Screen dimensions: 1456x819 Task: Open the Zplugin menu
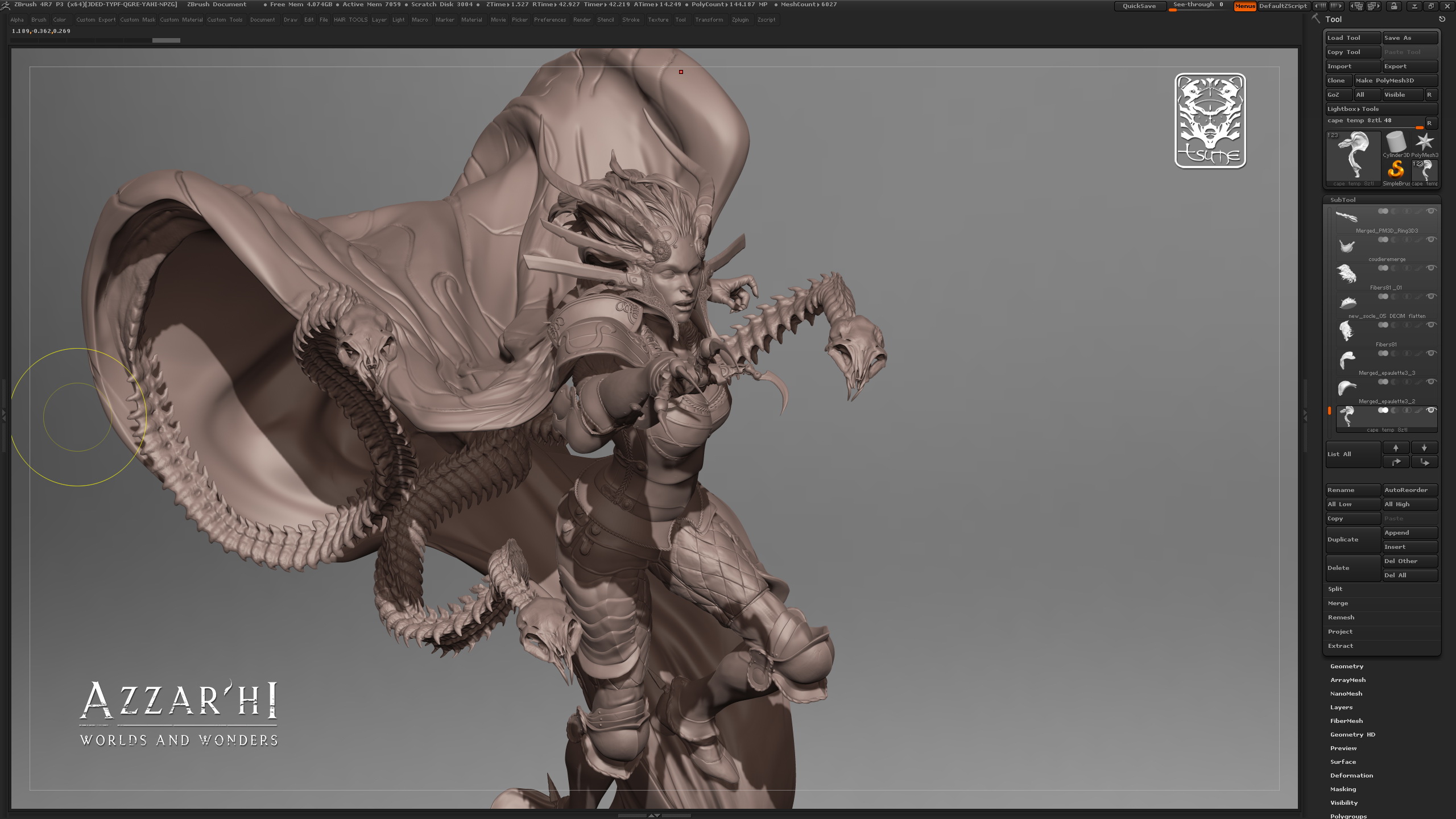tap(740, 20)
